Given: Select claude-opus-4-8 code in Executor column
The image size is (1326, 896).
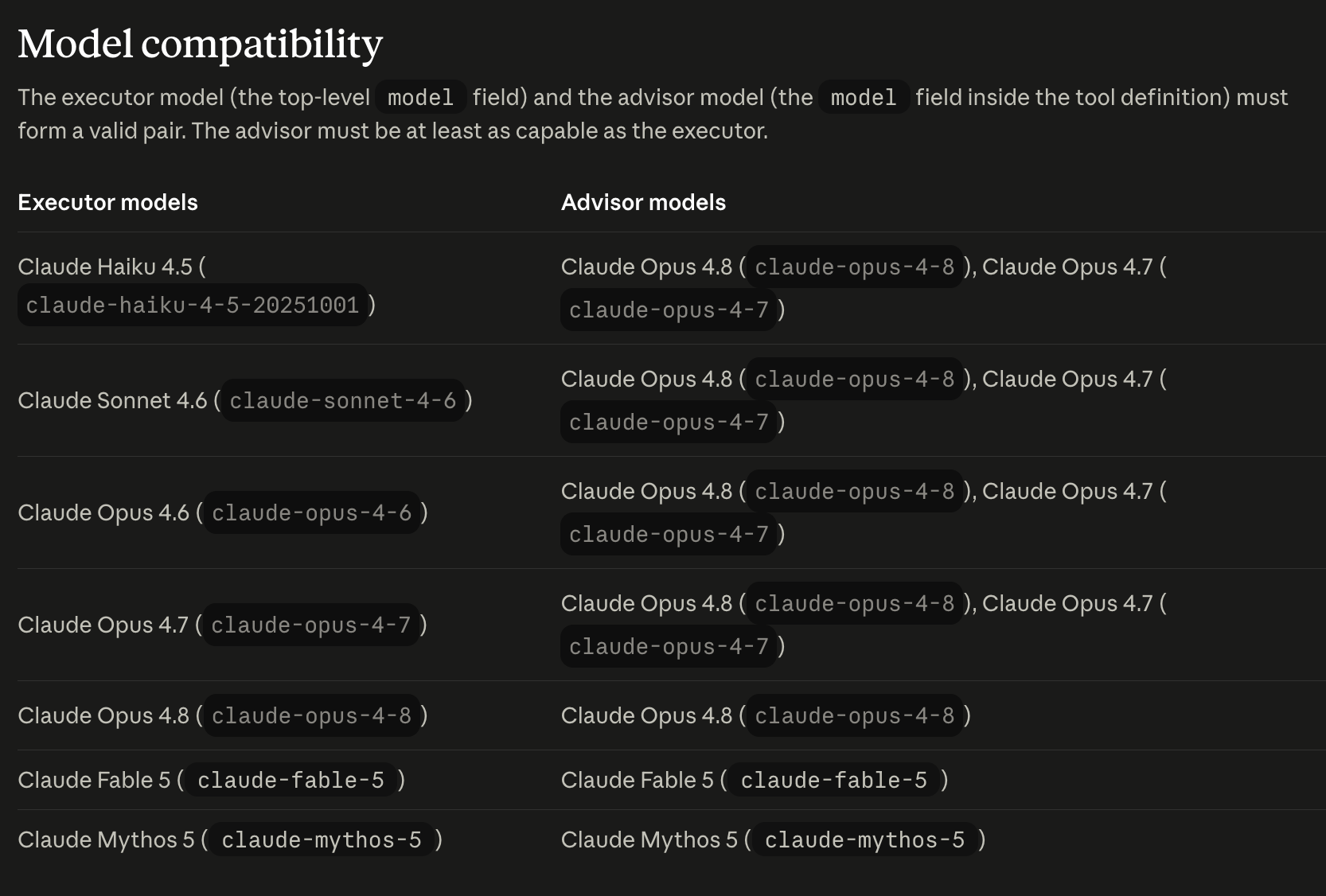Looking at the screenshot, I should [x=312, y=715].
